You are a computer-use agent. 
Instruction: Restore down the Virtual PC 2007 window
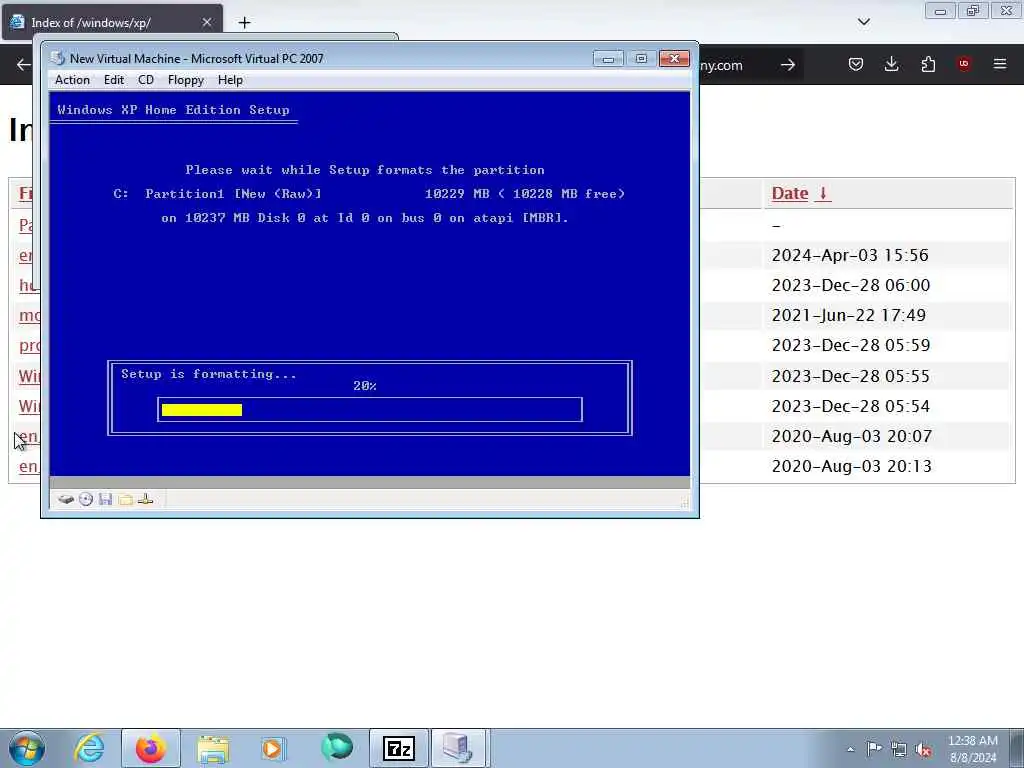click(x=641, y=59)
